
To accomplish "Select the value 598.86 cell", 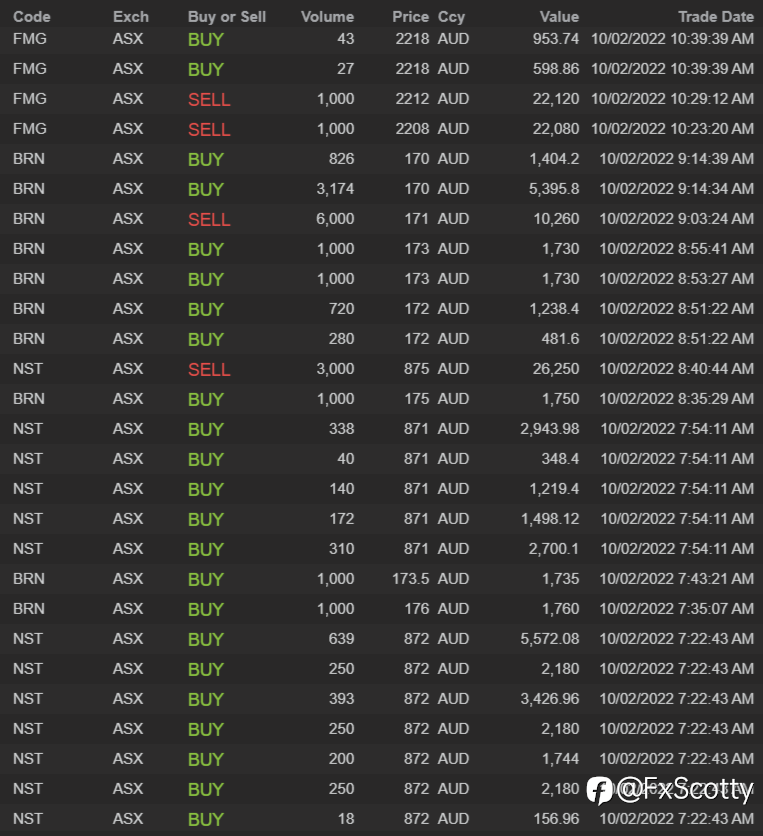I will [x=556, y=69].
